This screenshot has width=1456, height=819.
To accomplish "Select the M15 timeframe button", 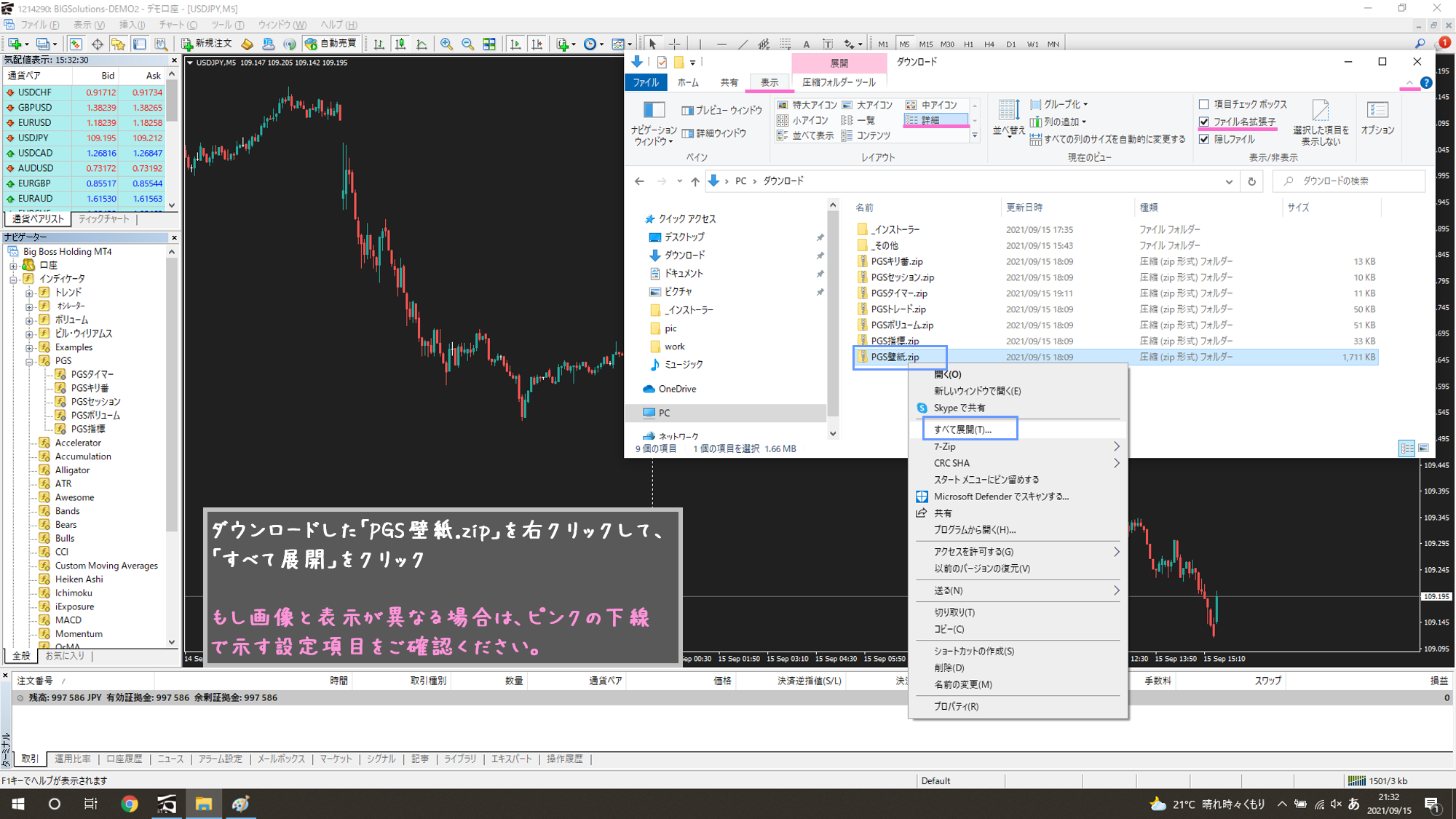I will [925, 44].
